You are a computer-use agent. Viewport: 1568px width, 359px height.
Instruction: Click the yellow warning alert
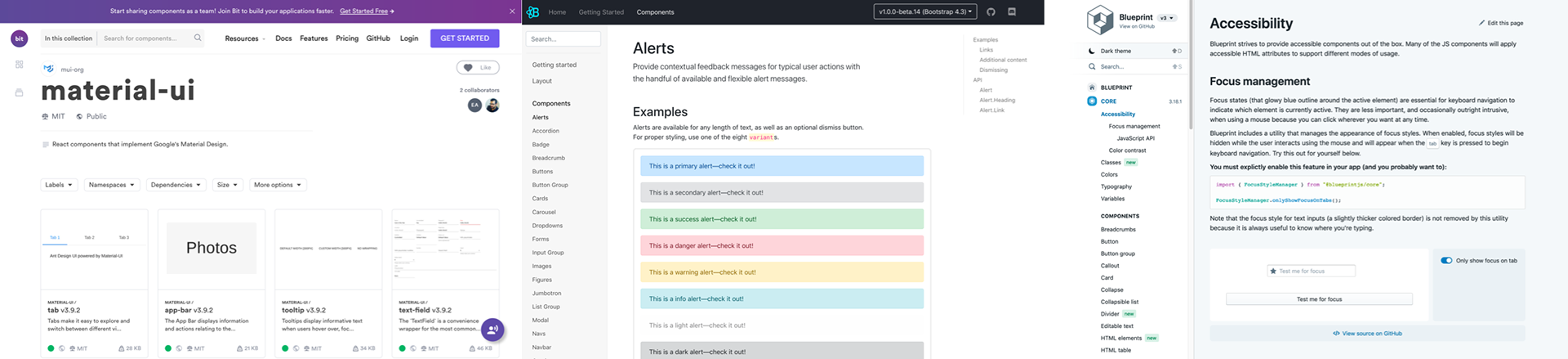782,272
